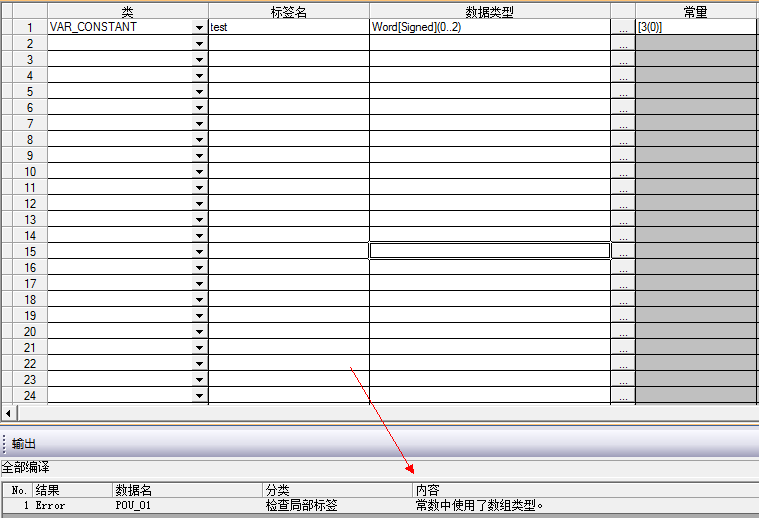Click the 标签名 column header
This screenshot has width=759, height=518.
pos(288,10)
